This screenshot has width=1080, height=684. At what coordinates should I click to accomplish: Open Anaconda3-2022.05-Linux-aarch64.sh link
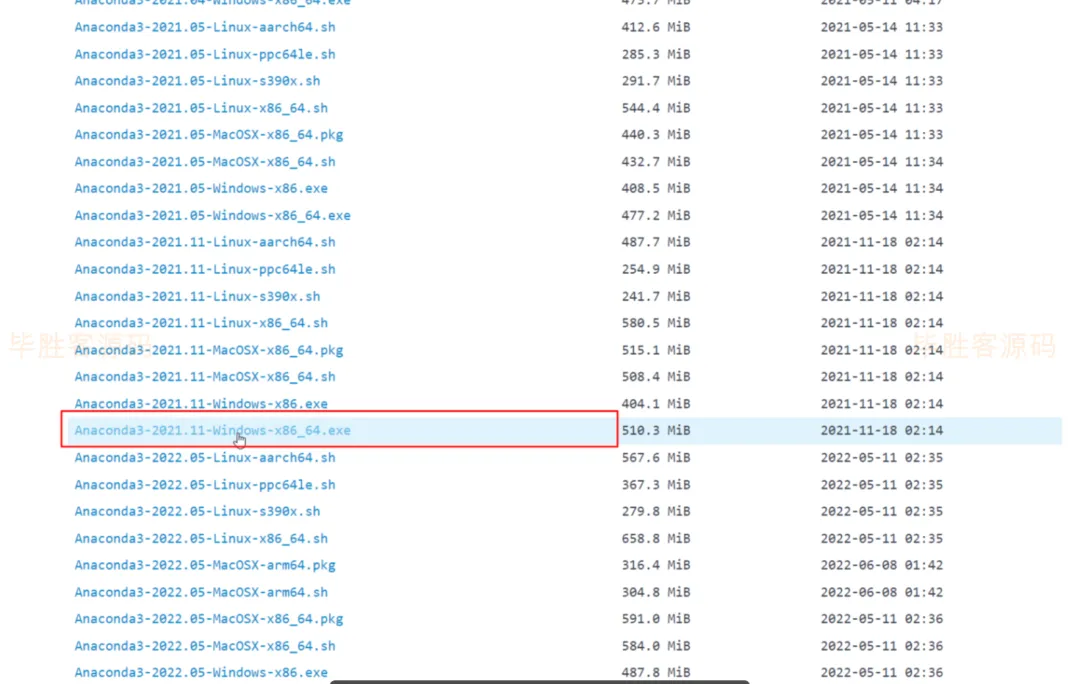(205, 458)
